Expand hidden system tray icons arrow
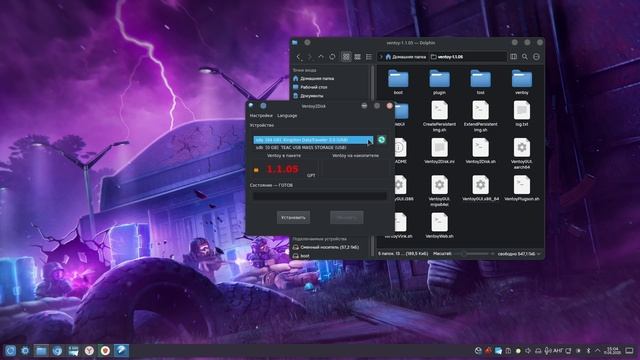This screenshot has height=360, width=640. pos(598,351)
